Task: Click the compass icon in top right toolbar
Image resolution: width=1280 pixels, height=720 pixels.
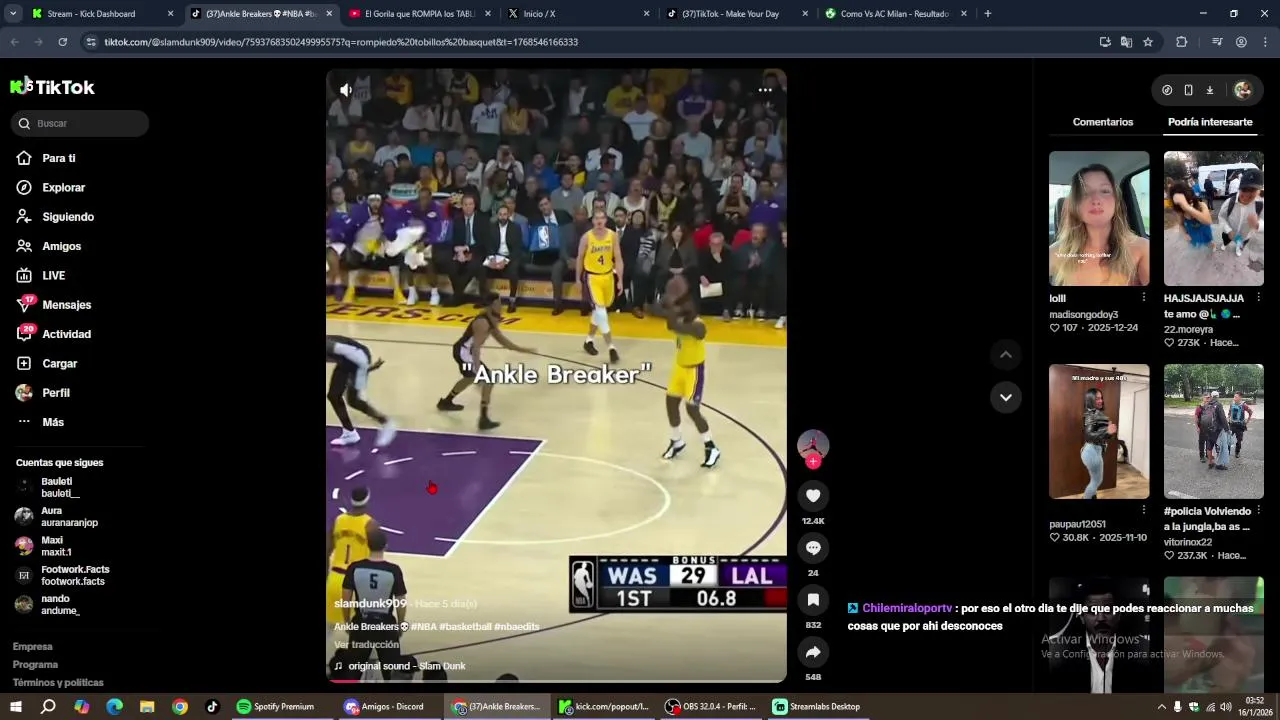Action: click(1167, 90)
